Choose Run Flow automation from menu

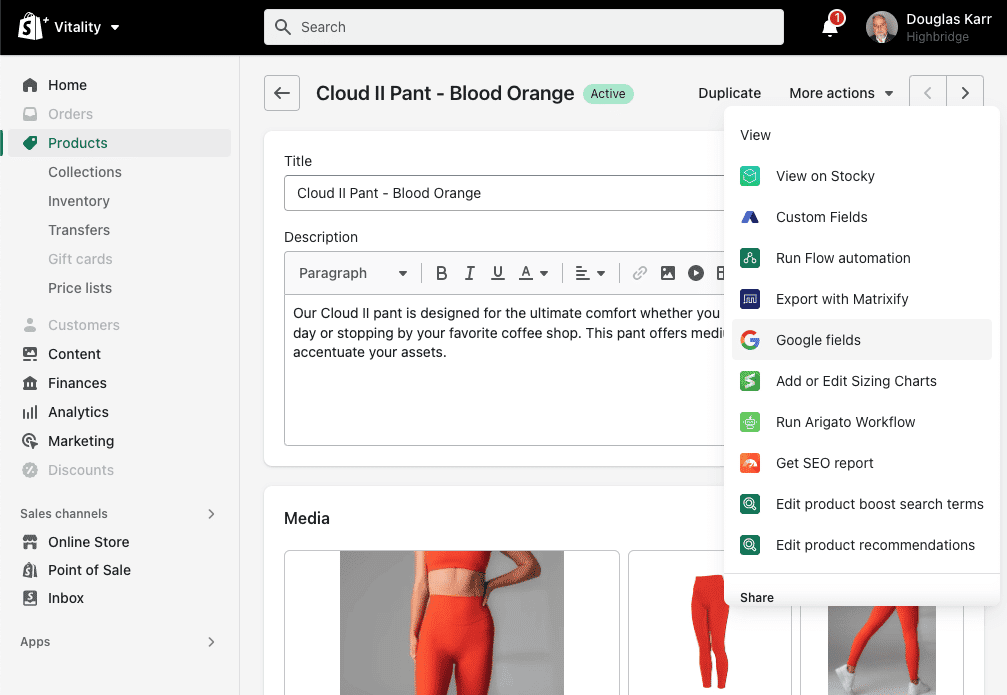point(843,258)
